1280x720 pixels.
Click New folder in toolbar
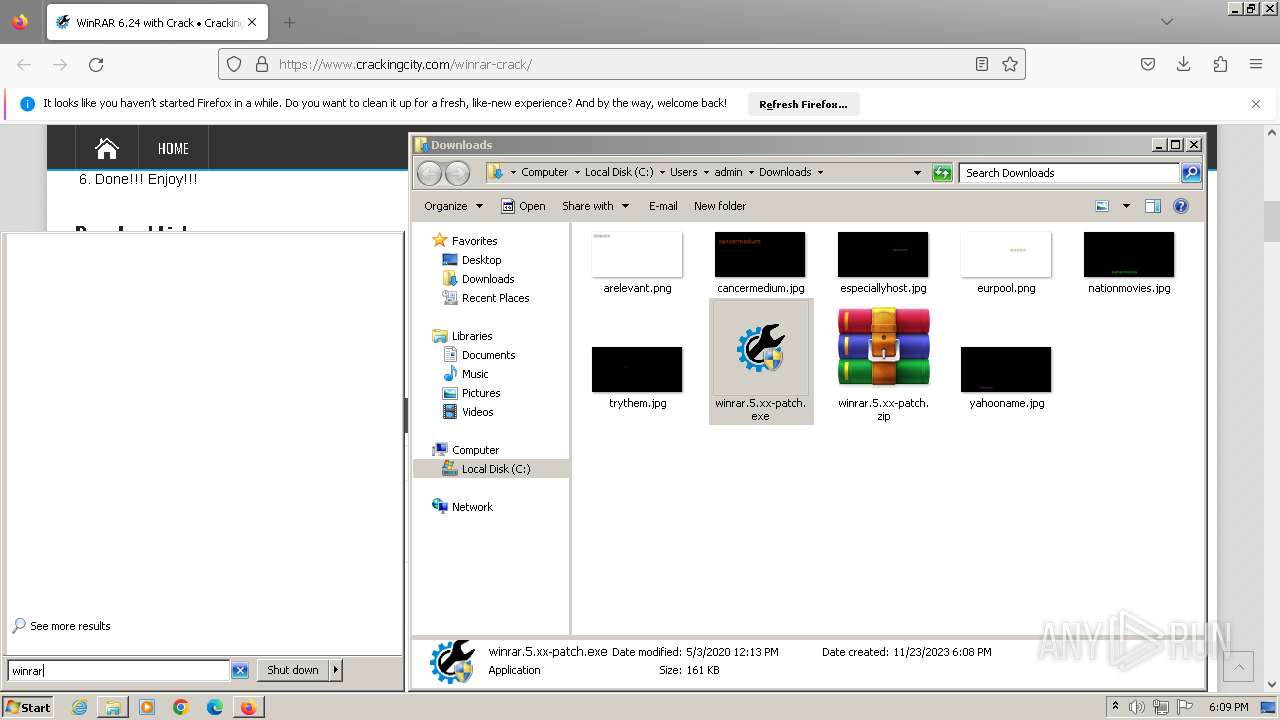pos(720,206)
